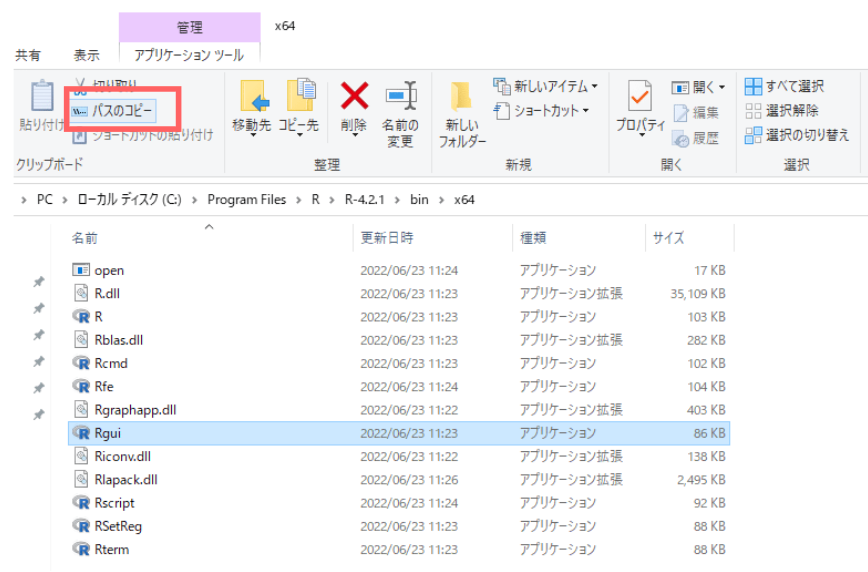
Task: Select the R application icon
Action: (81, 317)
